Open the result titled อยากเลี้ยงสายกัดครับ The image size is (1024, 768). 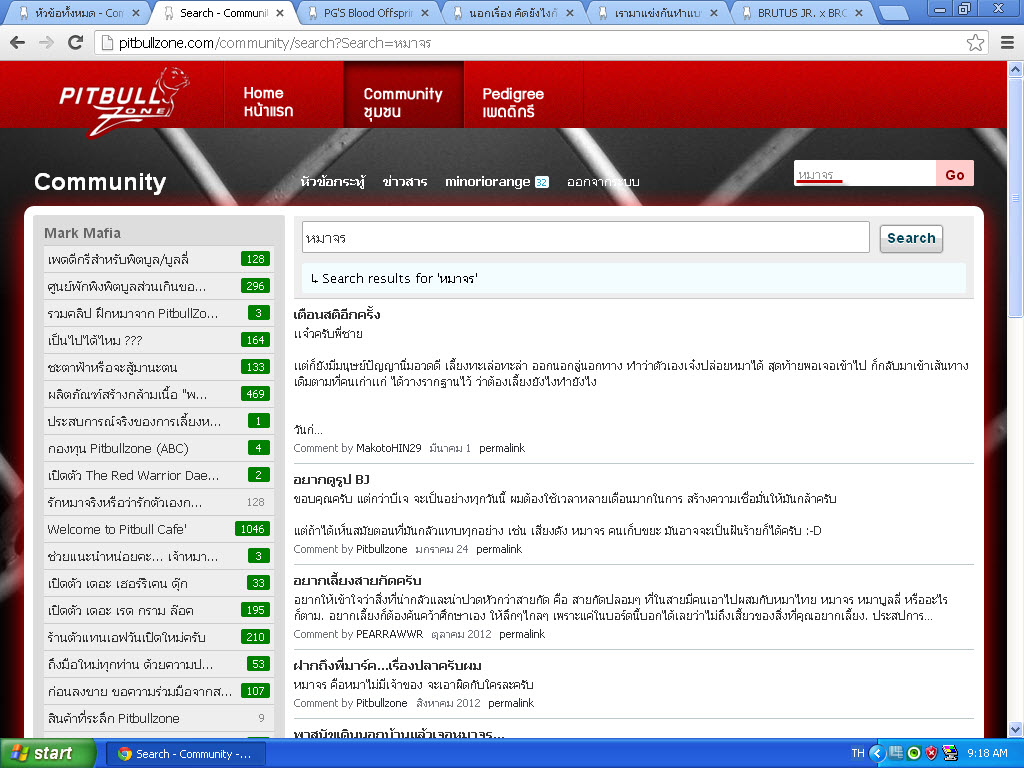(x=357, y=581)
